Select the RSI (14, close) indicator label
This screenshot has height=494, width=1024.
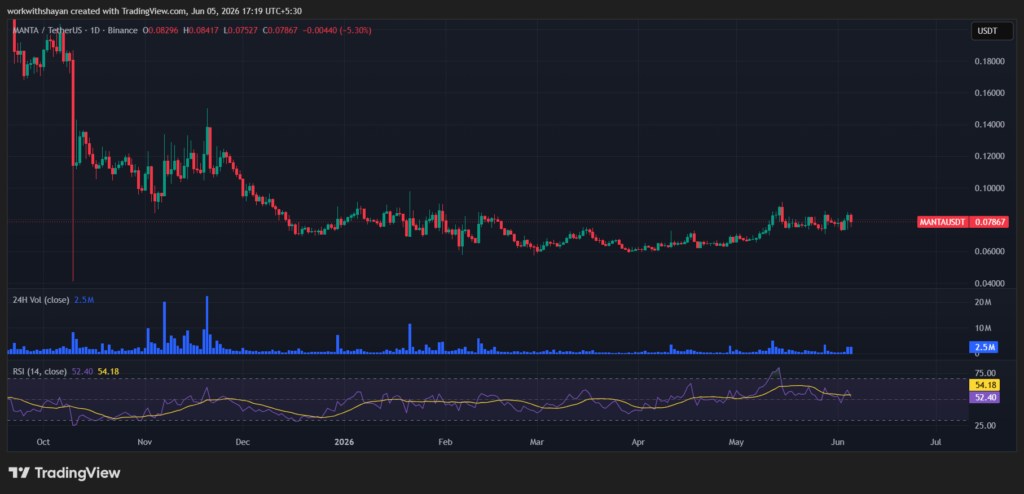pos(39,371)
